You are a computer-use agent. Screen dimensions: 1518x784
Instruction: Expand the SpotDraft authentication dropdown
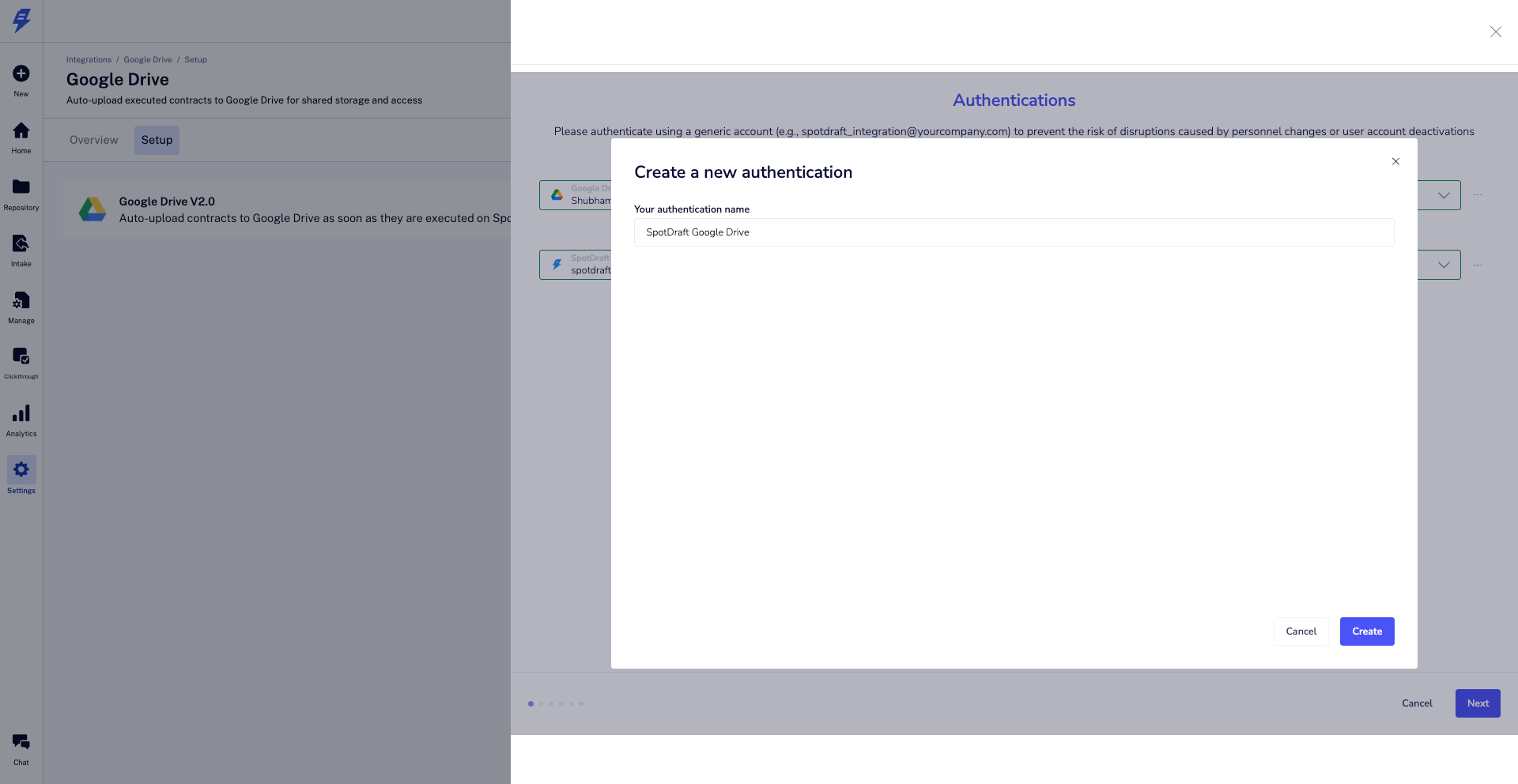pyautogui.click(x=1444, y=265)
